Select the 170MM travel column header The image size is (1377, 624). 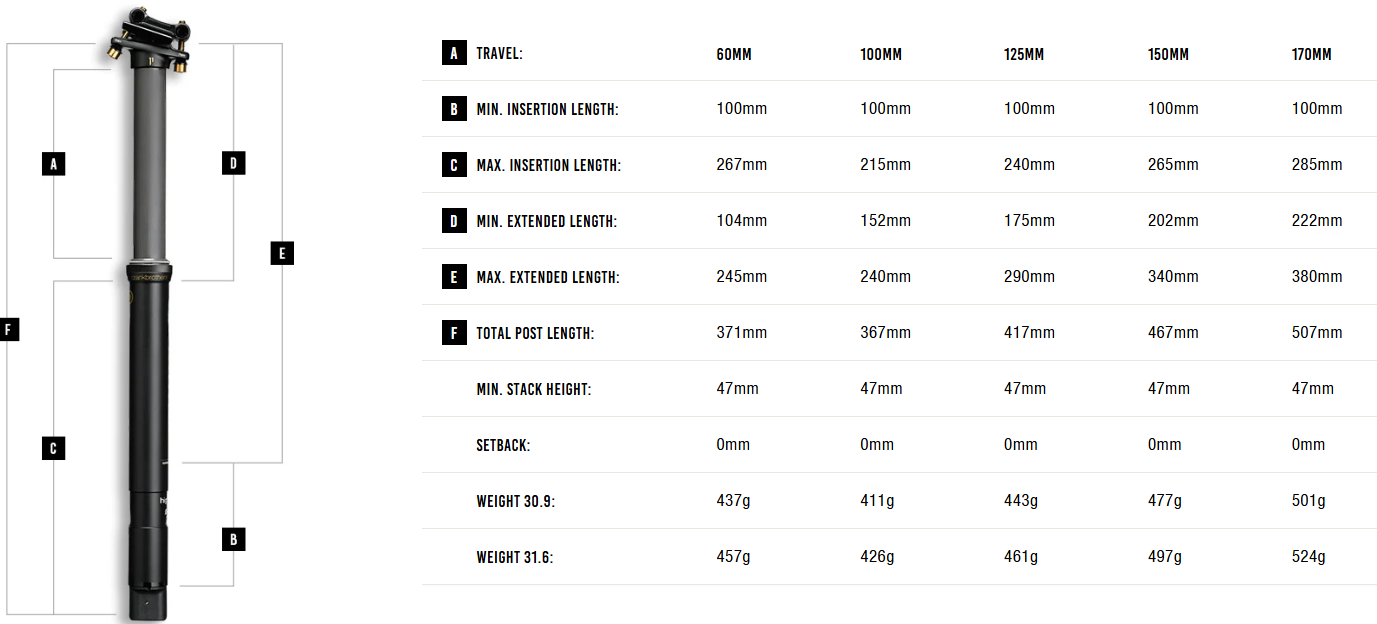pyautogui.click(x=1312, y=54)
